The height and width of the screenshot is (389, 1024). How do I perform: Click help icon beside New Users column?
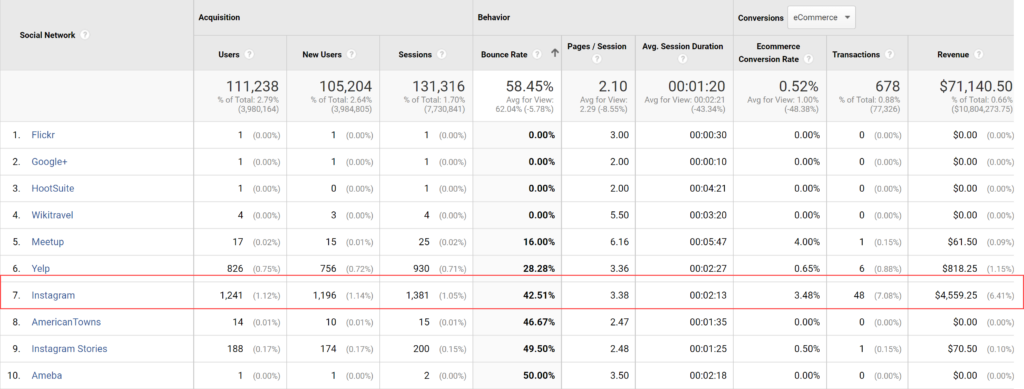pyautogui.click(x=351, y=55)
